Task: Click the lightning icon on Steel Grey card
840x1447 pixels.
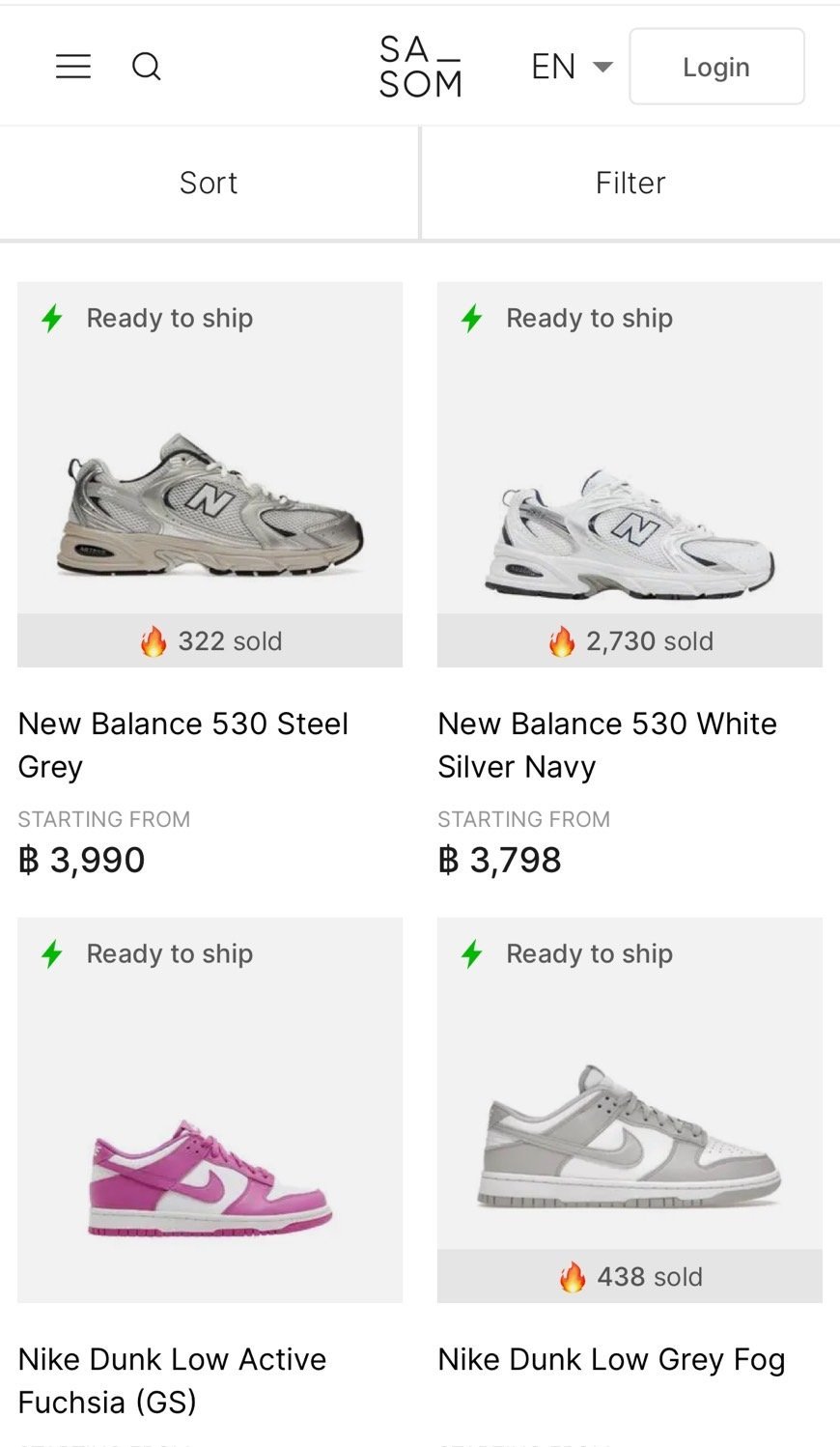Action: tap(52, 318)
